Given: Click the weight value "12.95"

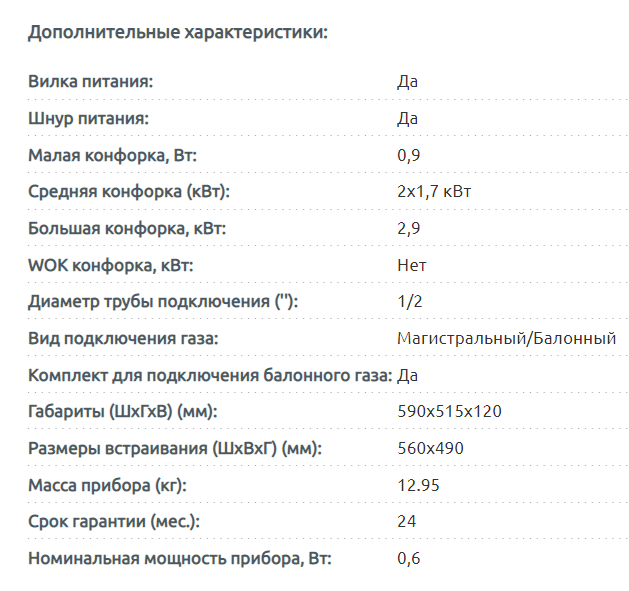Looking at the screenshot, I should tap(419, 485).
